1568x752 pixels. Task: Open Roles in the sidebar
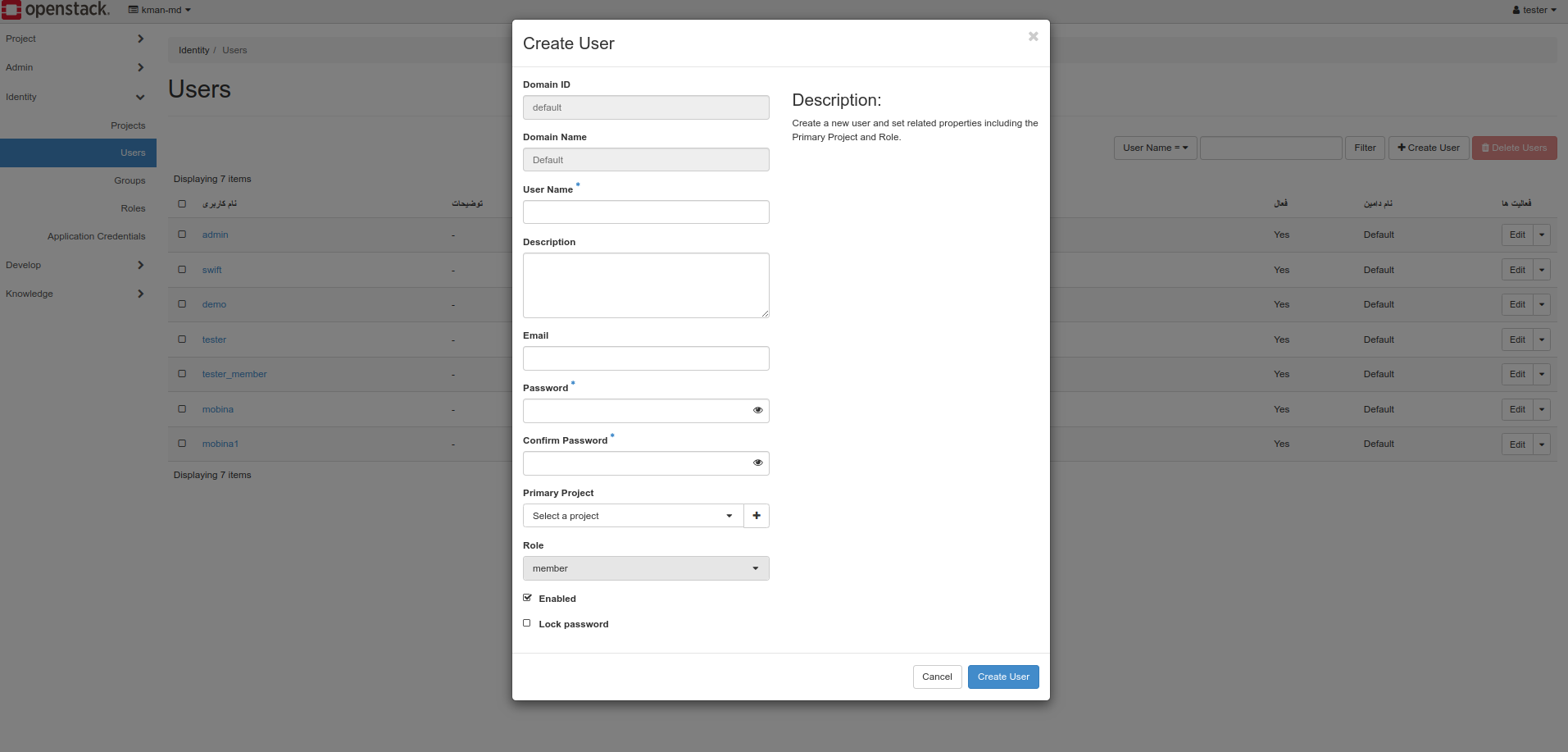(x=133, y=208)
